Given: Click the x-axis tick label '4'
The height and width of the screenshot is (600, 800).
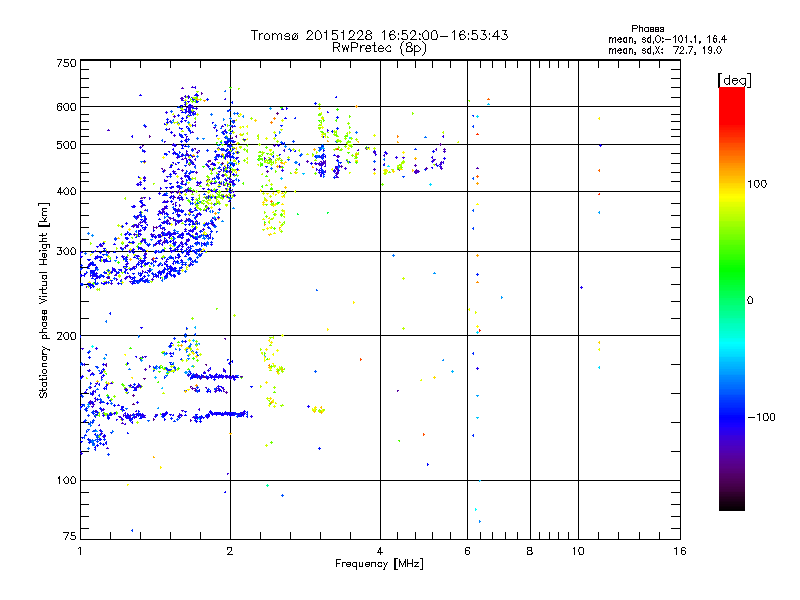Looking at the screenshot, I should click(380, 551).
